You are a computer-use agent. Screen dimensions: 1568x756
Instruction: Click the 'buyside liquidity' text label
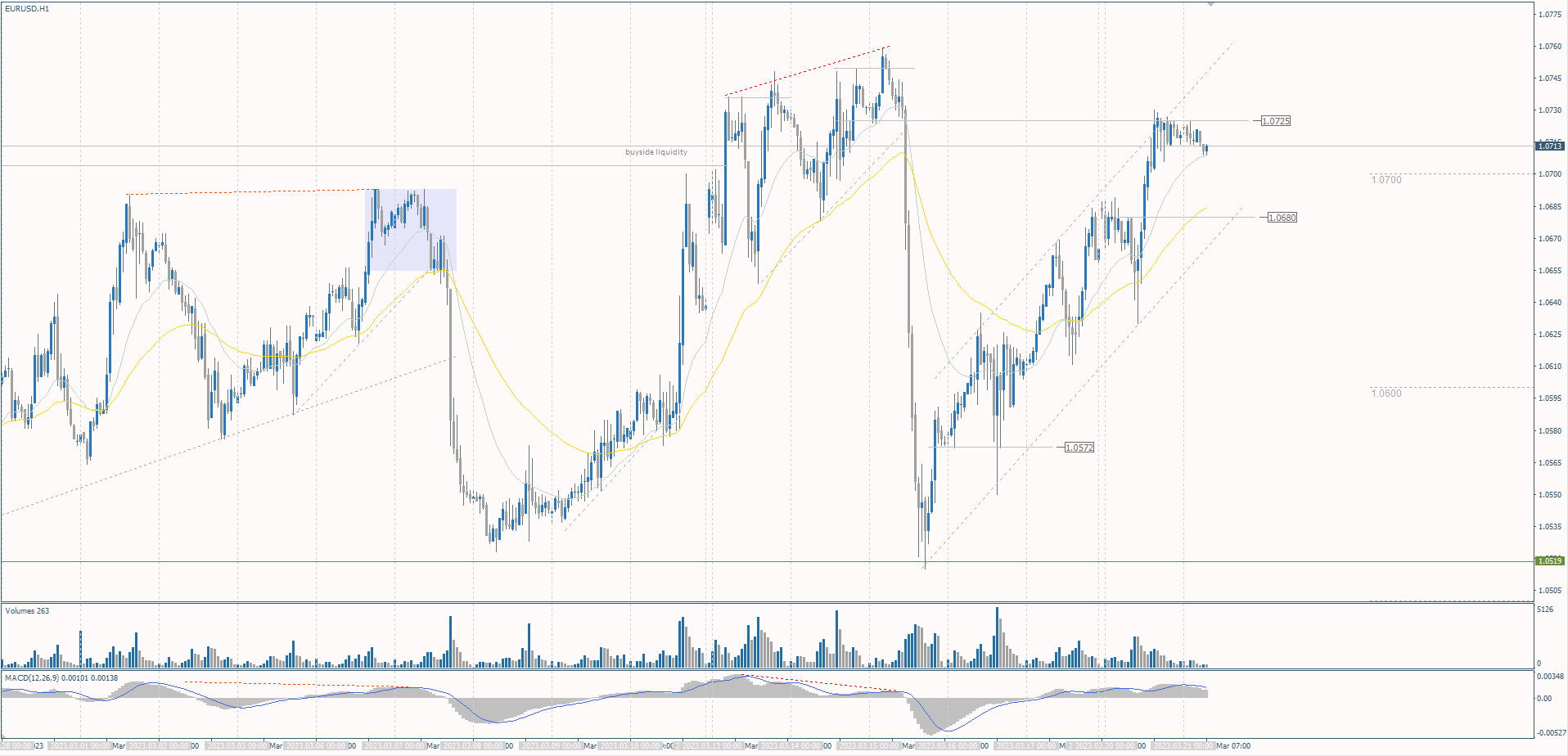pos(656,152)
